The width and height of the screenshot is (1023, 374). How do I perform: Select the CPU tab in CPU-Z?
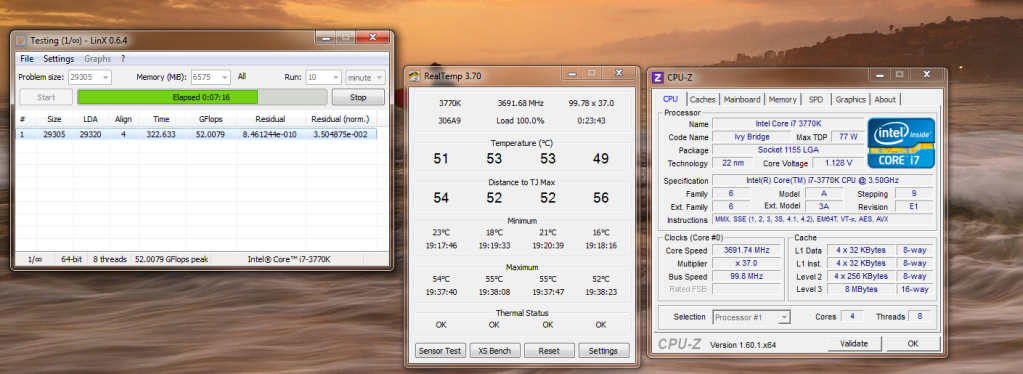670,99
